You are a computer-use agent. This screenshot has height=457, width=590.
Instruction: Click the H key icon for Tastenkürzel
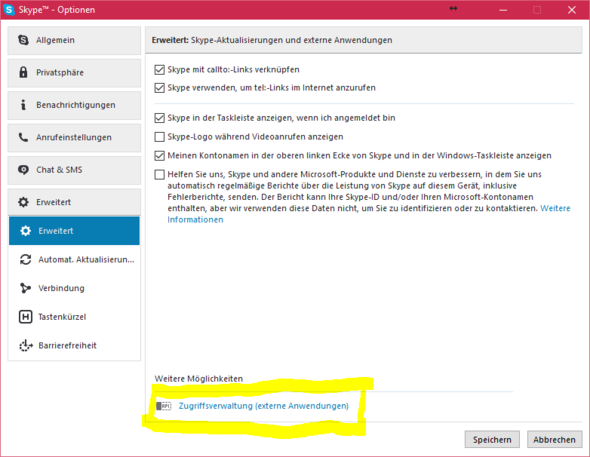click(25, 317)
